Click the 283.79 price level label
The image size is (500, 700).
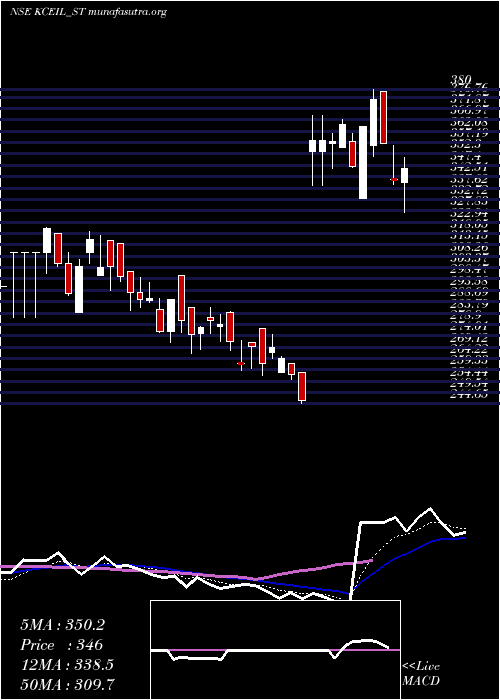pyautogui.click(x=469, y=305)
